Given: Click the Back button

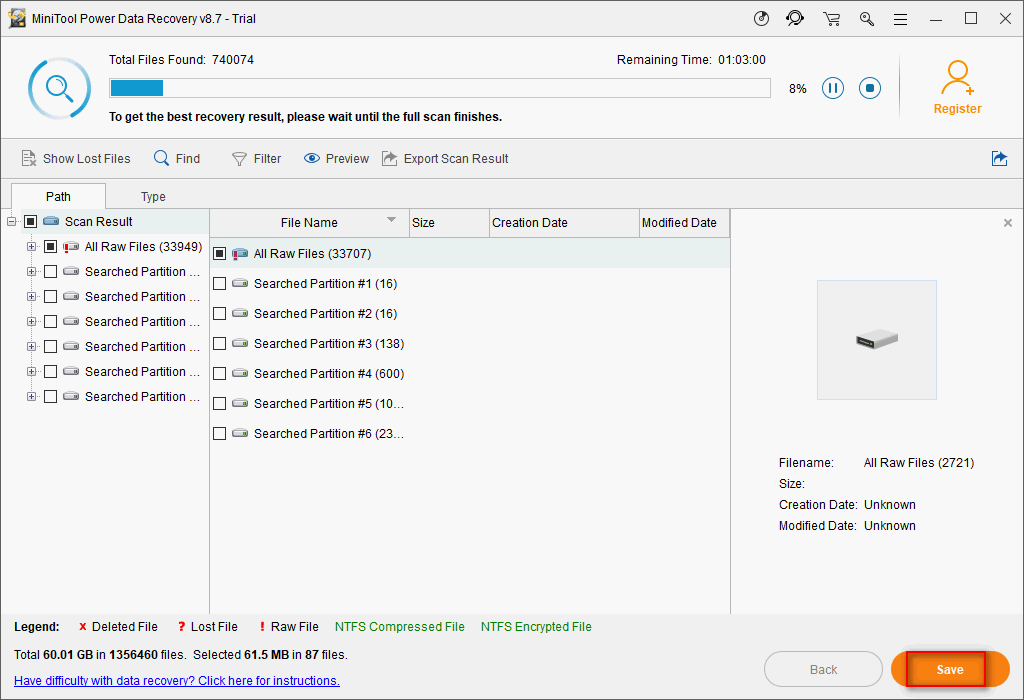Looking at the screenshot, I should pos(824,669).
